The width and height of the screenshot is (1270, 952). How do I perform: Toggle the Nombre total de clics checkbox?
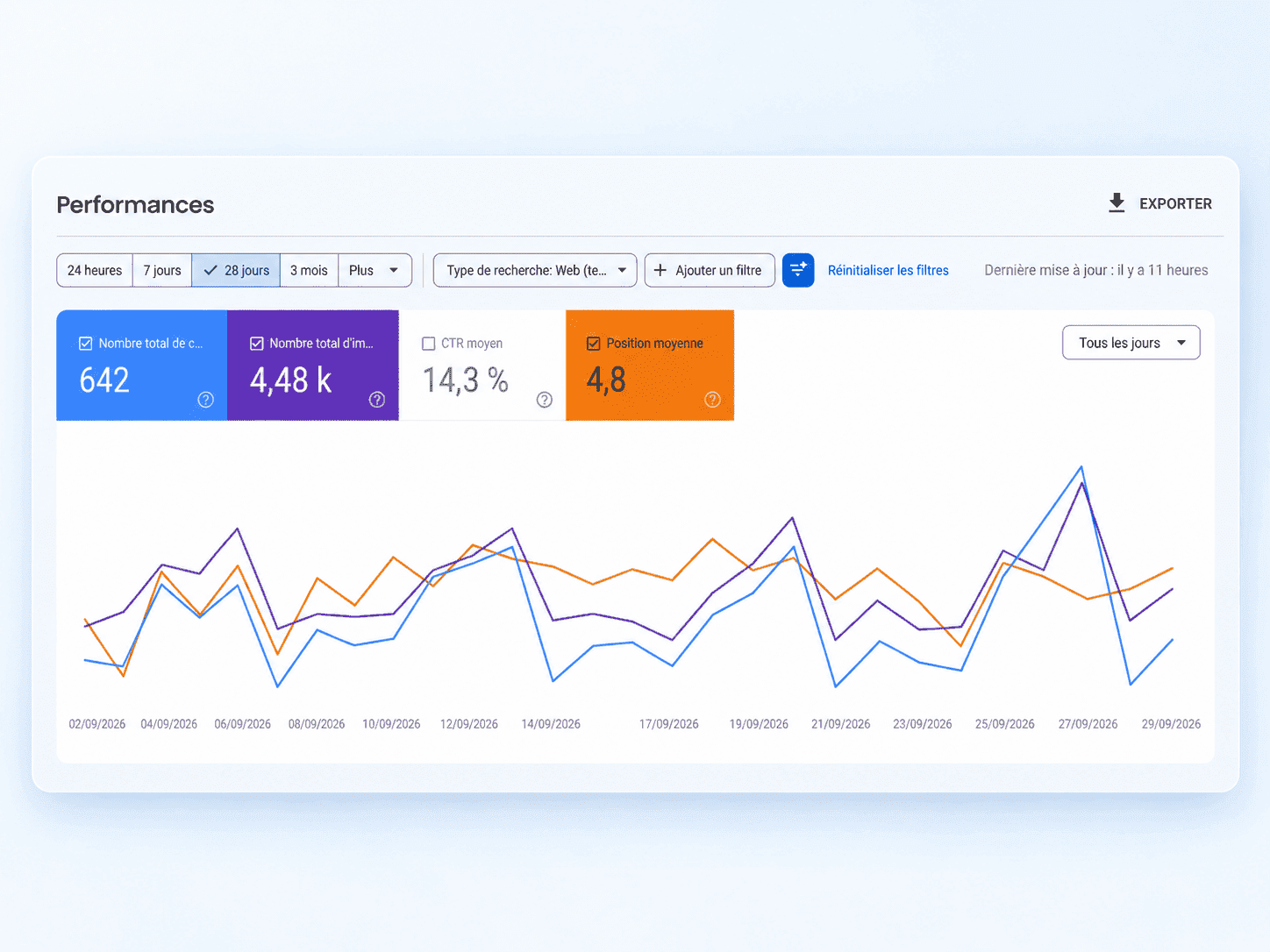coord(86,344)
